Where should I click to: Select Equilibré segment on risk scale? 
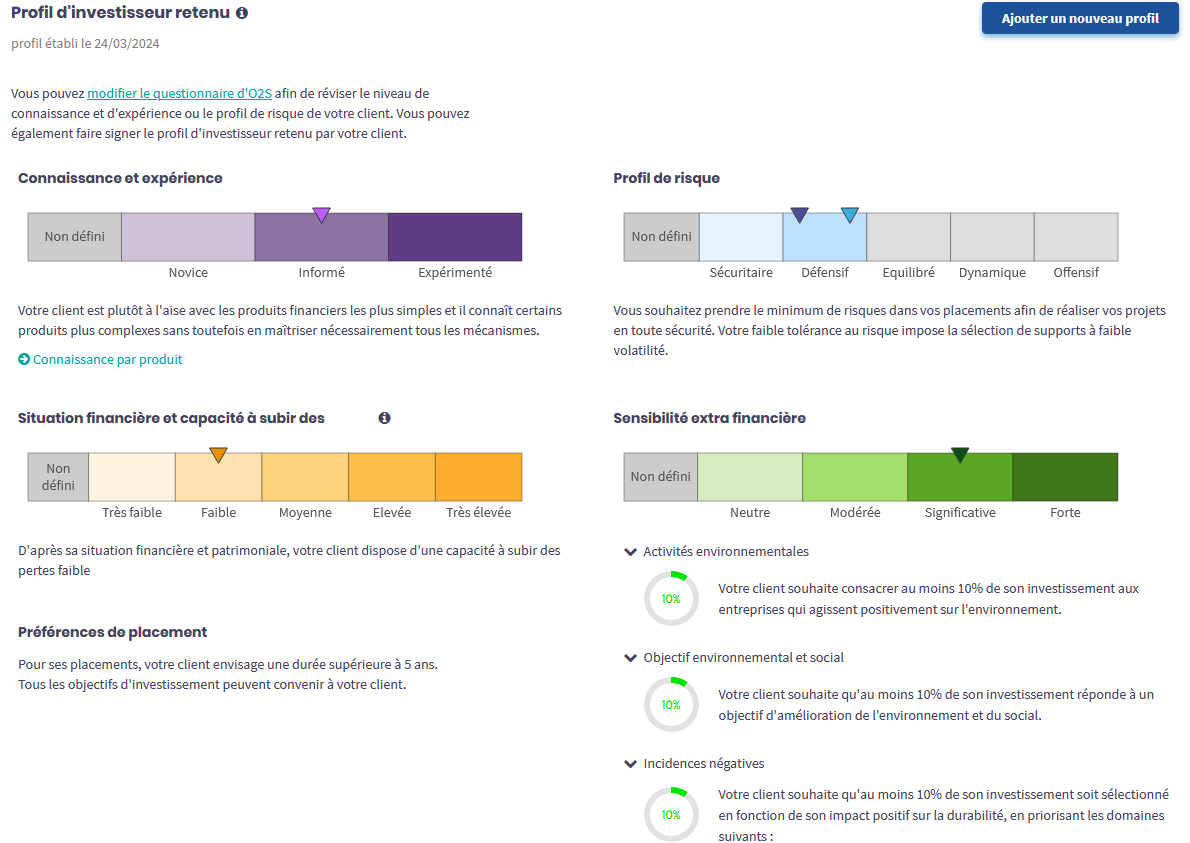908,237
